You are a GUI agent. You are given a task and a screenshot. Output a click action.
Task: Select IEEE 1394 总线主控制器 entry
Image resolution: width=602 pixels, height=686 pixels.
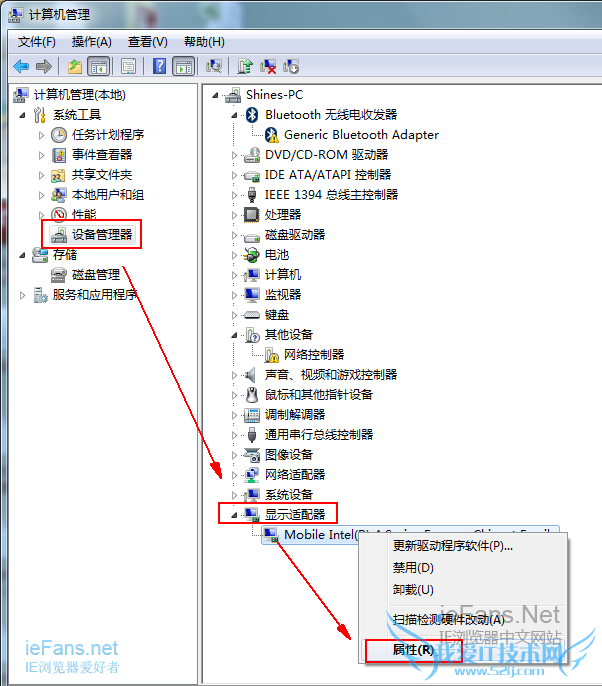pos(331,195)
